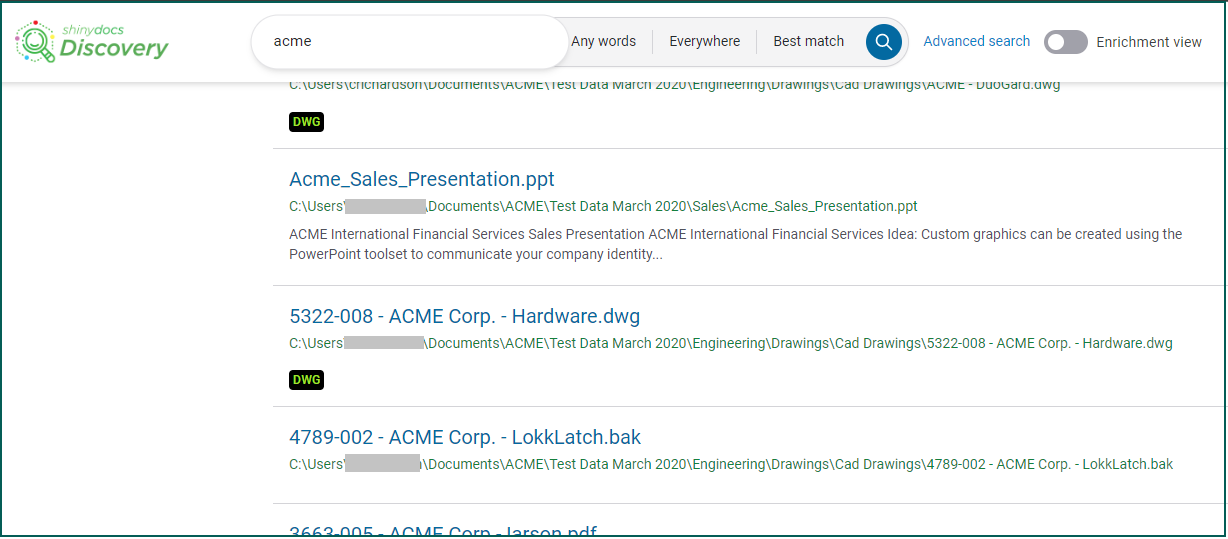Click the DWG badge under Hardware.dwg result
The height and width of the screenshot is (539, 1228).
pyautogui.click(x=306, y=380)
